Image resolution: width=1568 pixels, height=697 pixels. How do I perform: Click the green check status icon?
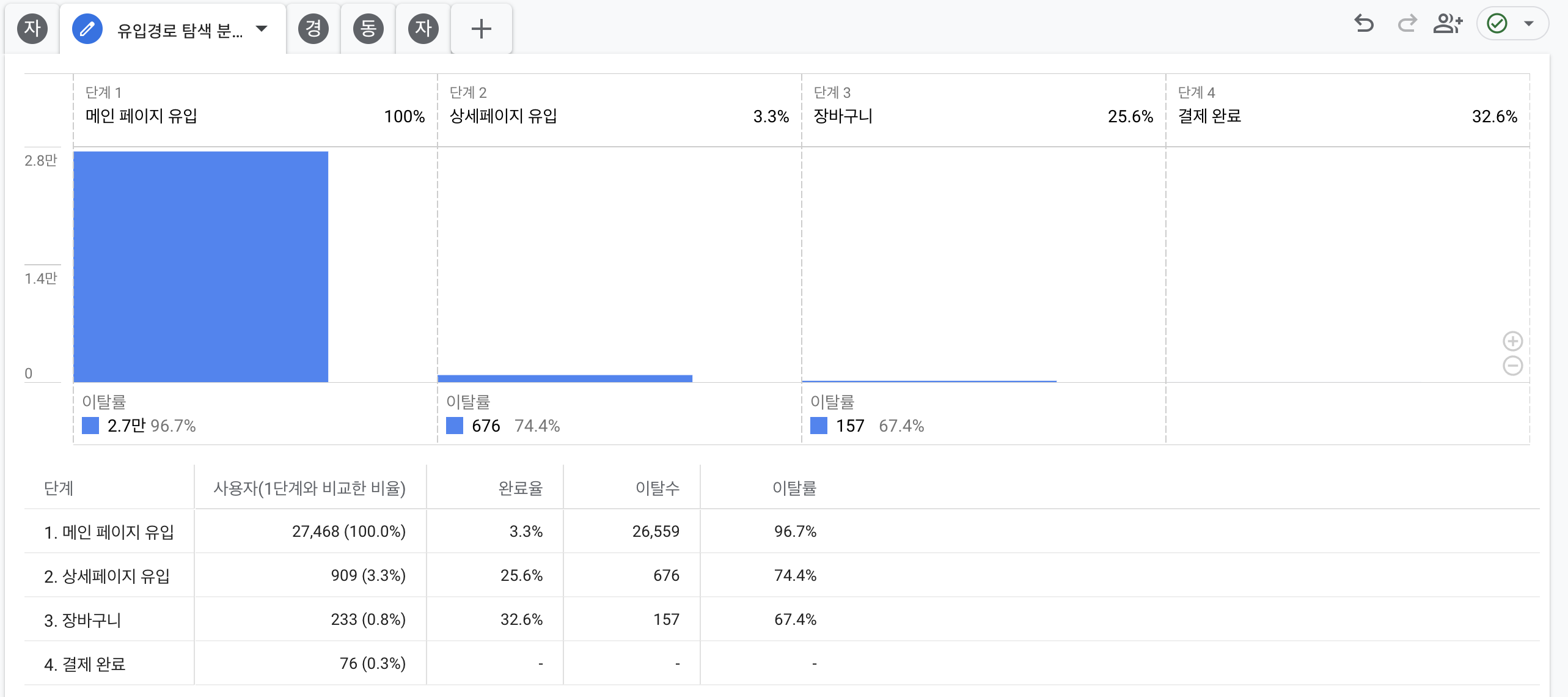pos(1497,24)
